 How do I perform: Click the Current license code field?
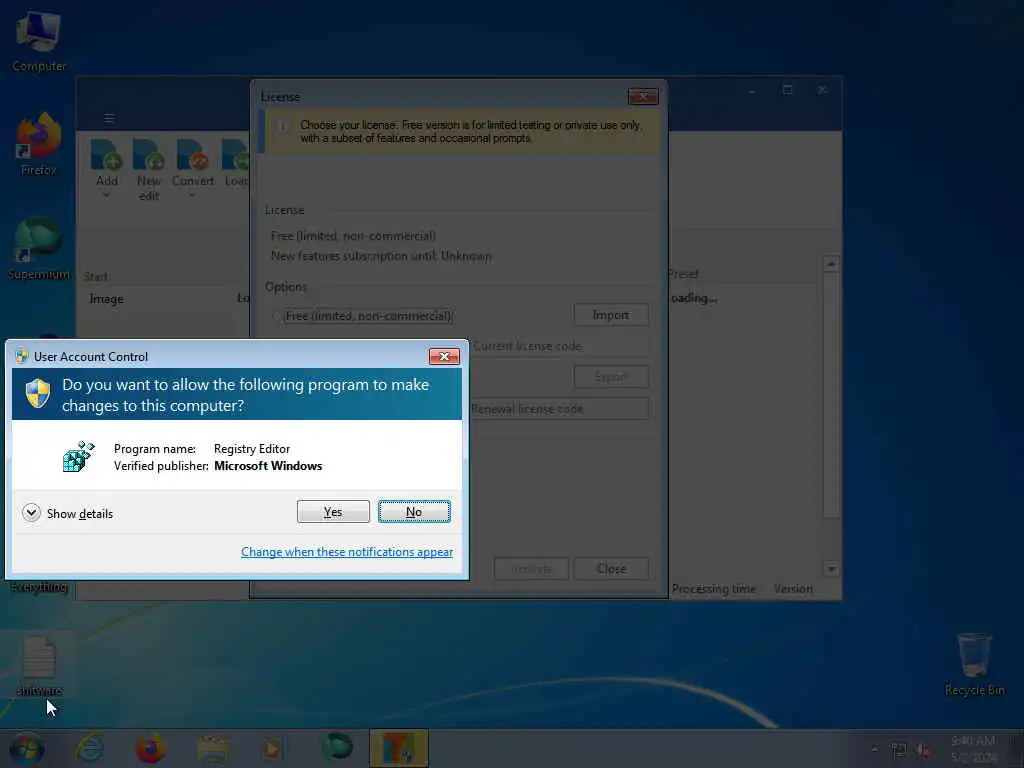point(559,346)
